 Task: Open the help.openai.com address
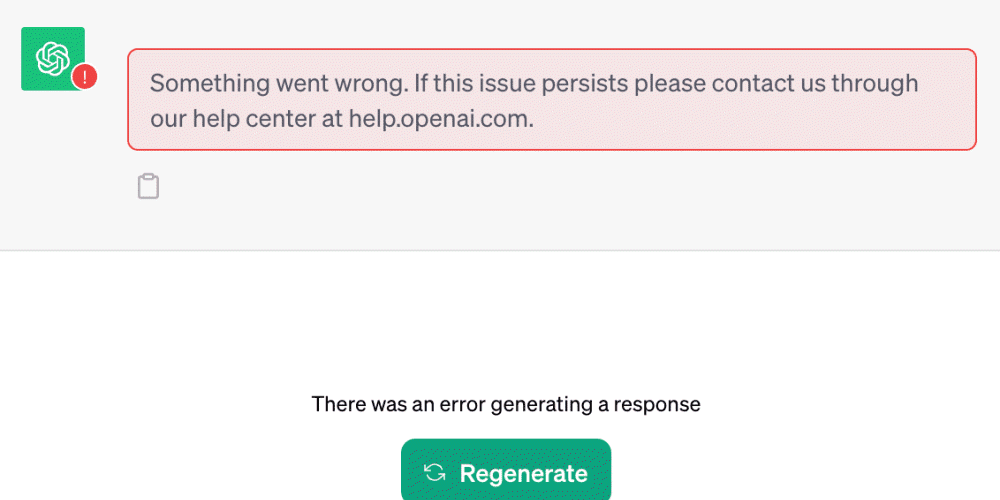440,119
